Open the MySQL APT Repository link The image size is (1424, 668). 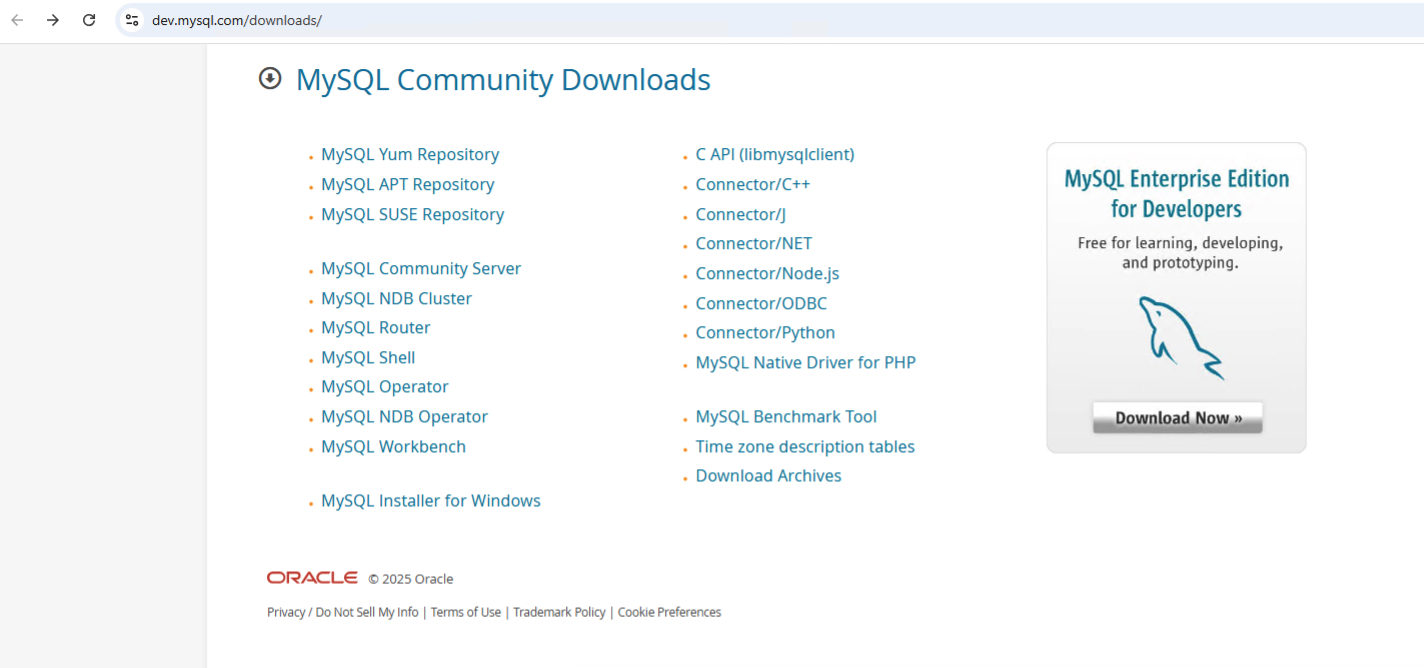tap(407, 184)
